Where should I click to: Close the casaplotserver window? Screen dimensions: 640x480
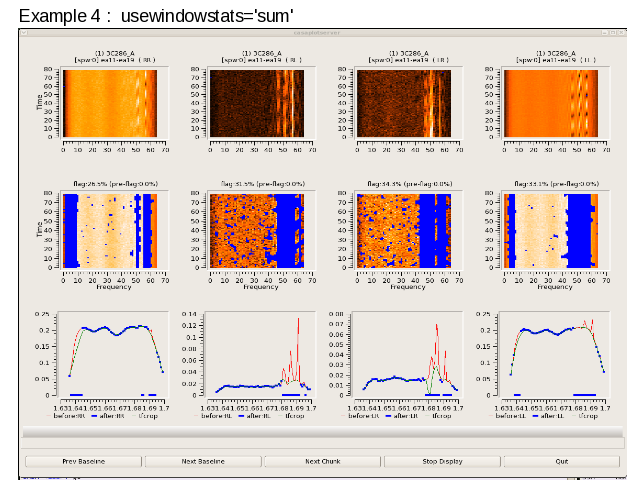point(622,33)
